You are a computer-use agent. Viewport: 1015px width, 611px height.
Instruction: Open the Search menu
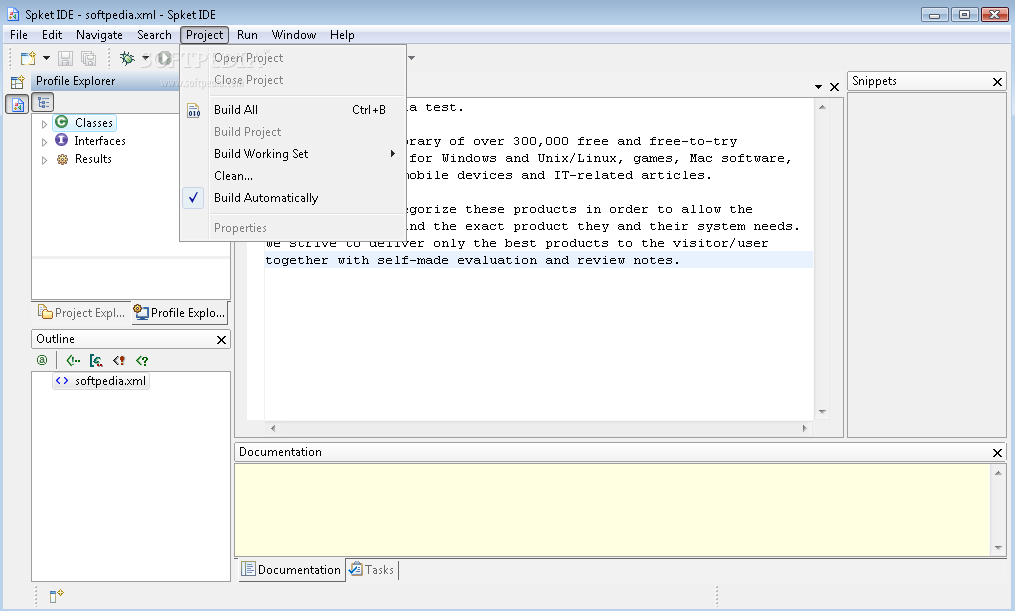coord(154,35)
